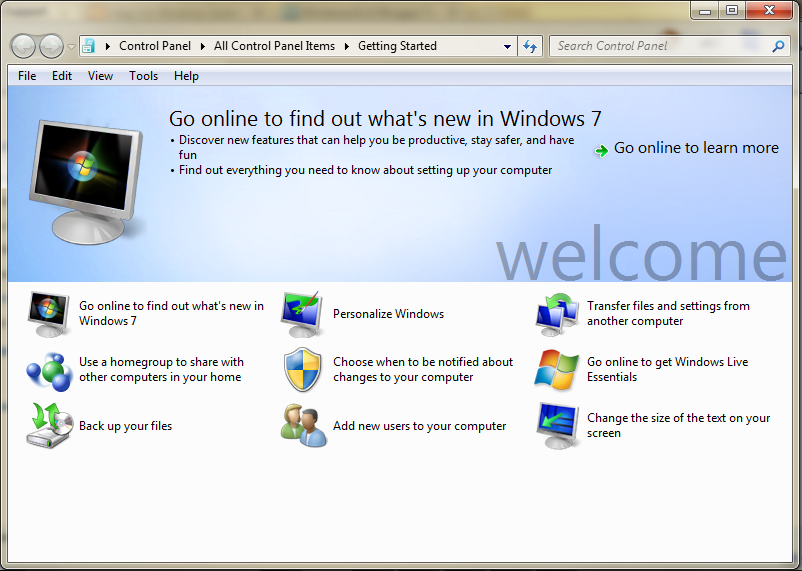Expand the arrow after All Control Panel Items
Screen dimensions: 802x571
(347, 46)
